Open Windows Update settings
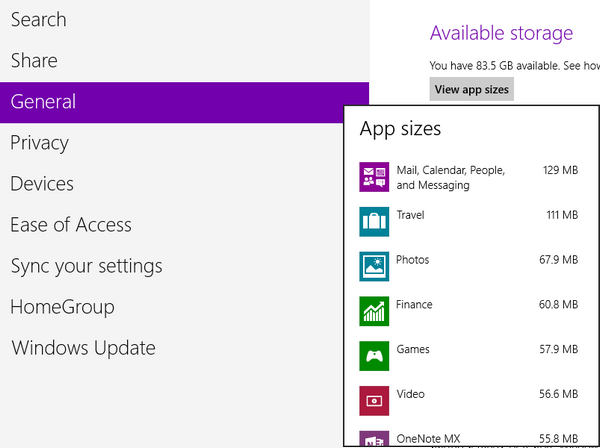600x448 pixels. [x=171, y=348]
